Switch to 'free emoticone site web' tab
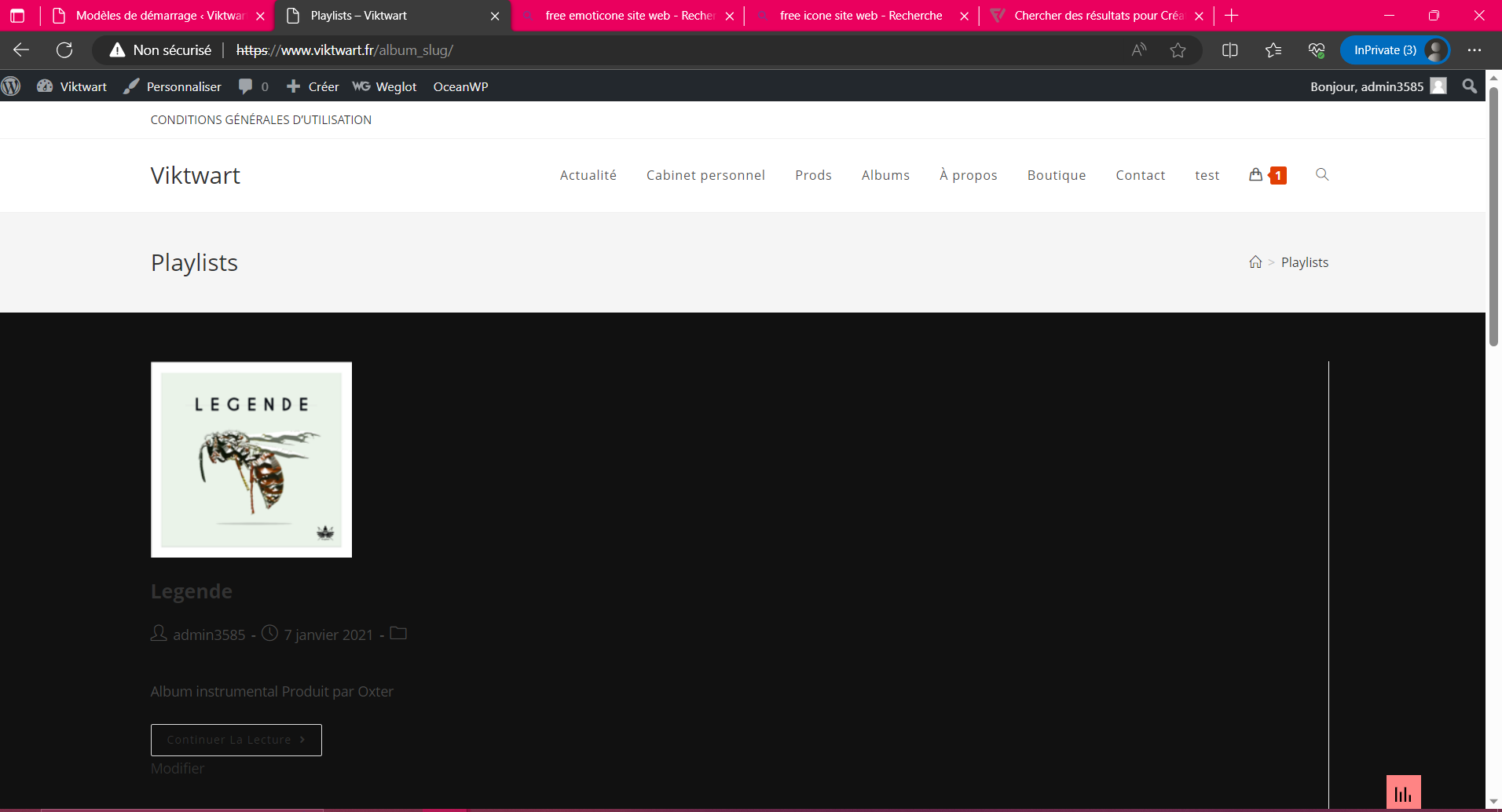This screenshot has width=1502, height=812. point(628,16)
